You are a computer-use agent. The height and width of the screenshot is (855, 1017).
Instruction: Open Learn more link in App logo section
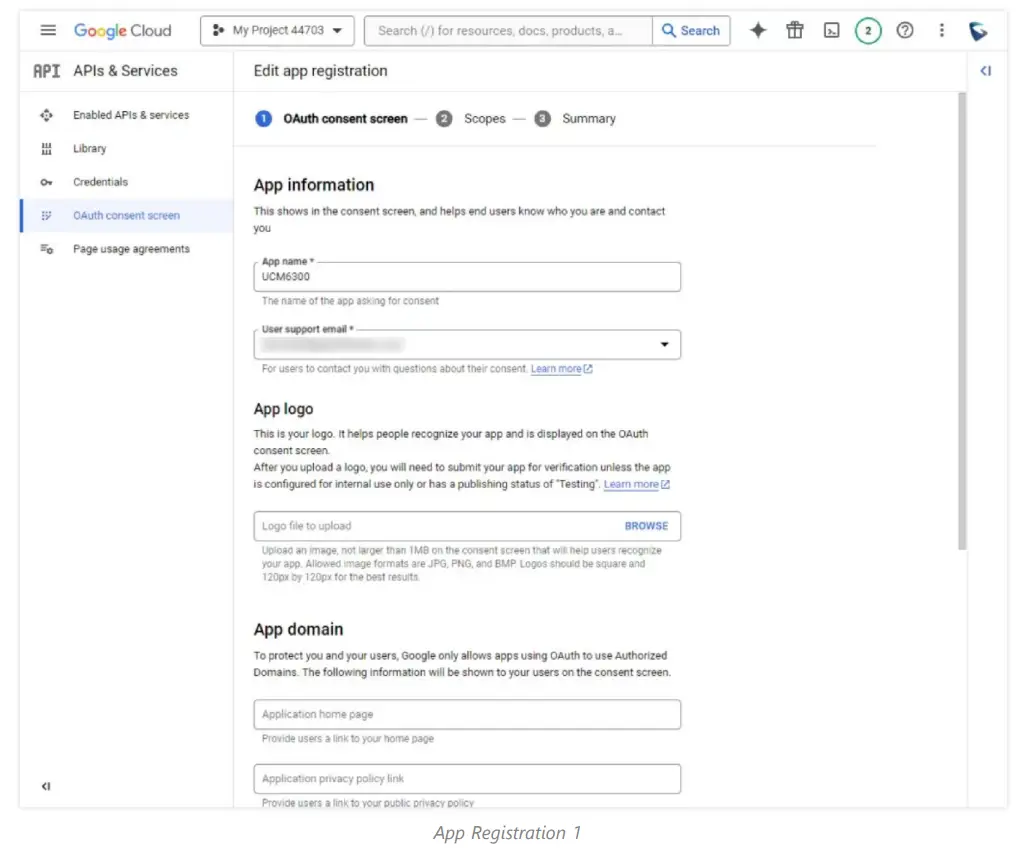636,484
